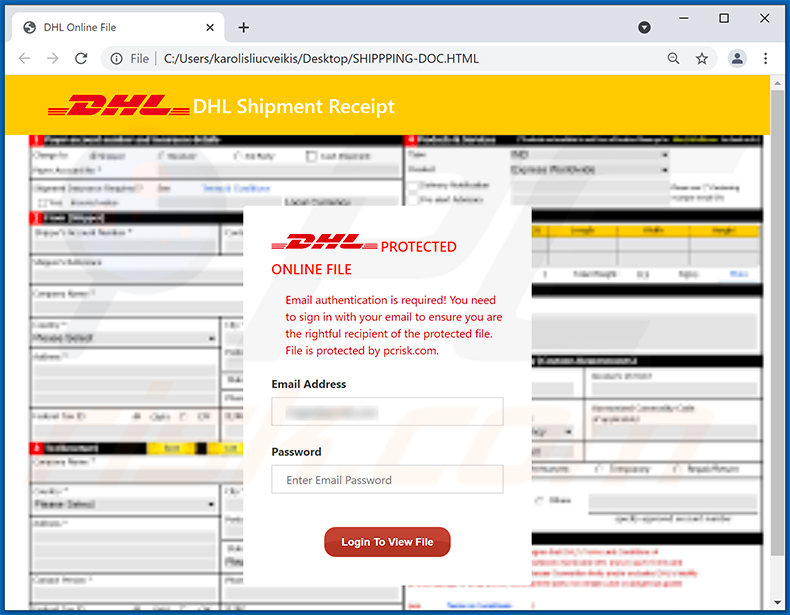This screenshot has width=790, height=615.
Task: Reload the page with refresh icon
Action: 81,58
